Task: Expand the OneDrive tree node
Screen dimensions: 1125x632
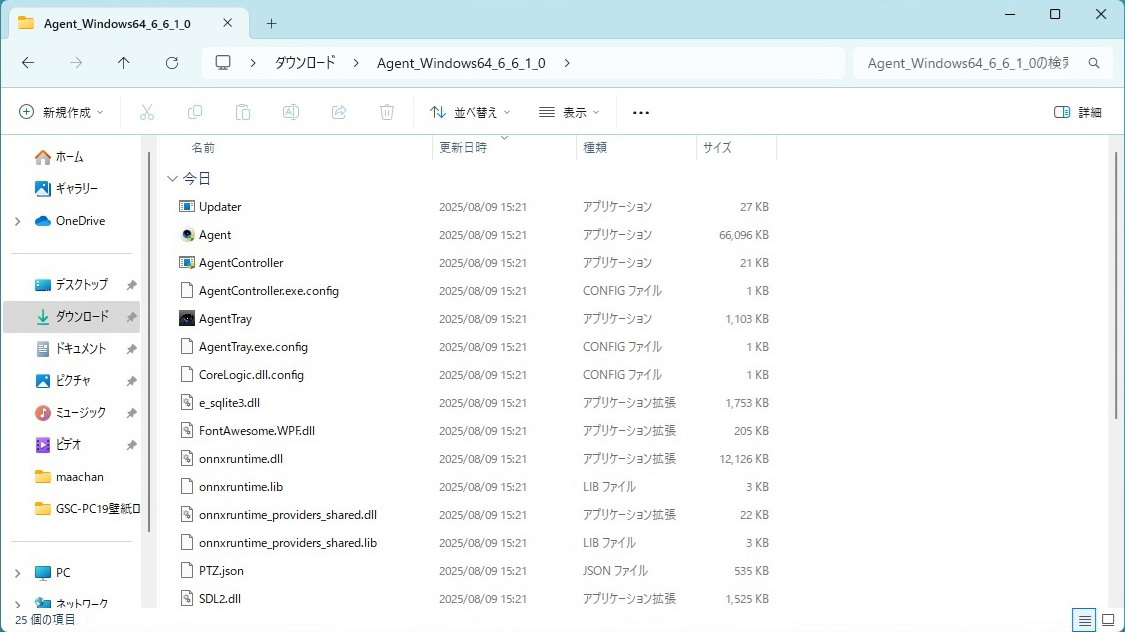Action: coord(18,221)
